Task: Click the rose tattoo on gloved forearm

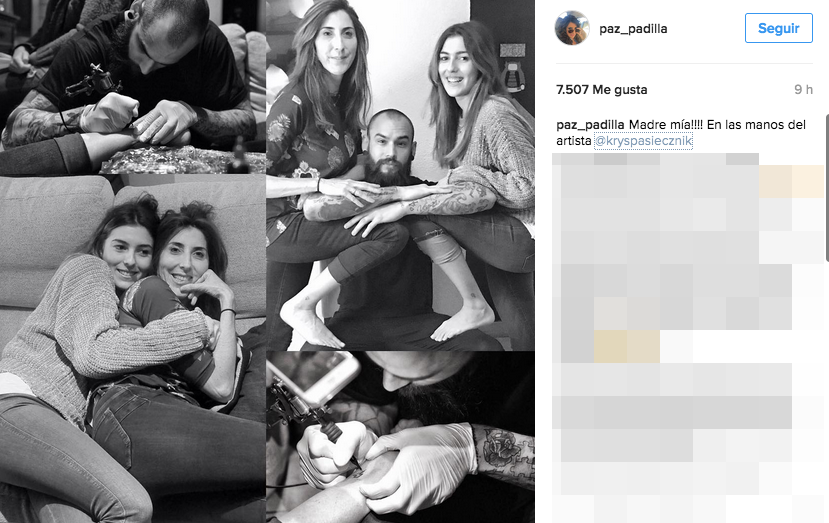Action: pyautogui.click(x=500, y=448)
